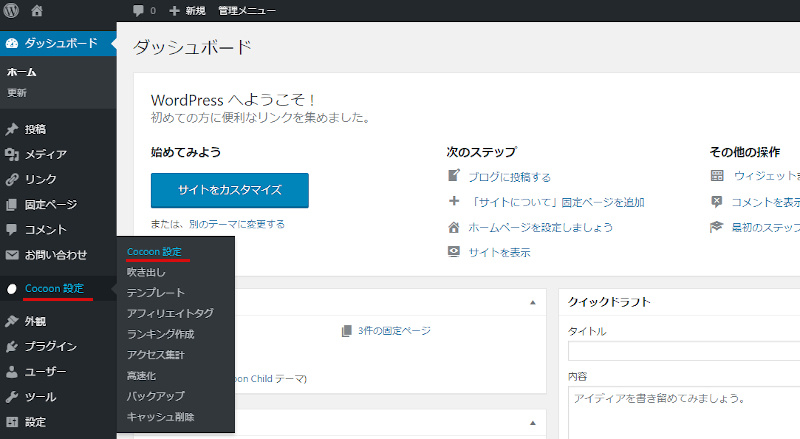Click the 新規 plus icon in the admin bar
Viewport: 800px width, 439px height.
click(x=174, y=11)
